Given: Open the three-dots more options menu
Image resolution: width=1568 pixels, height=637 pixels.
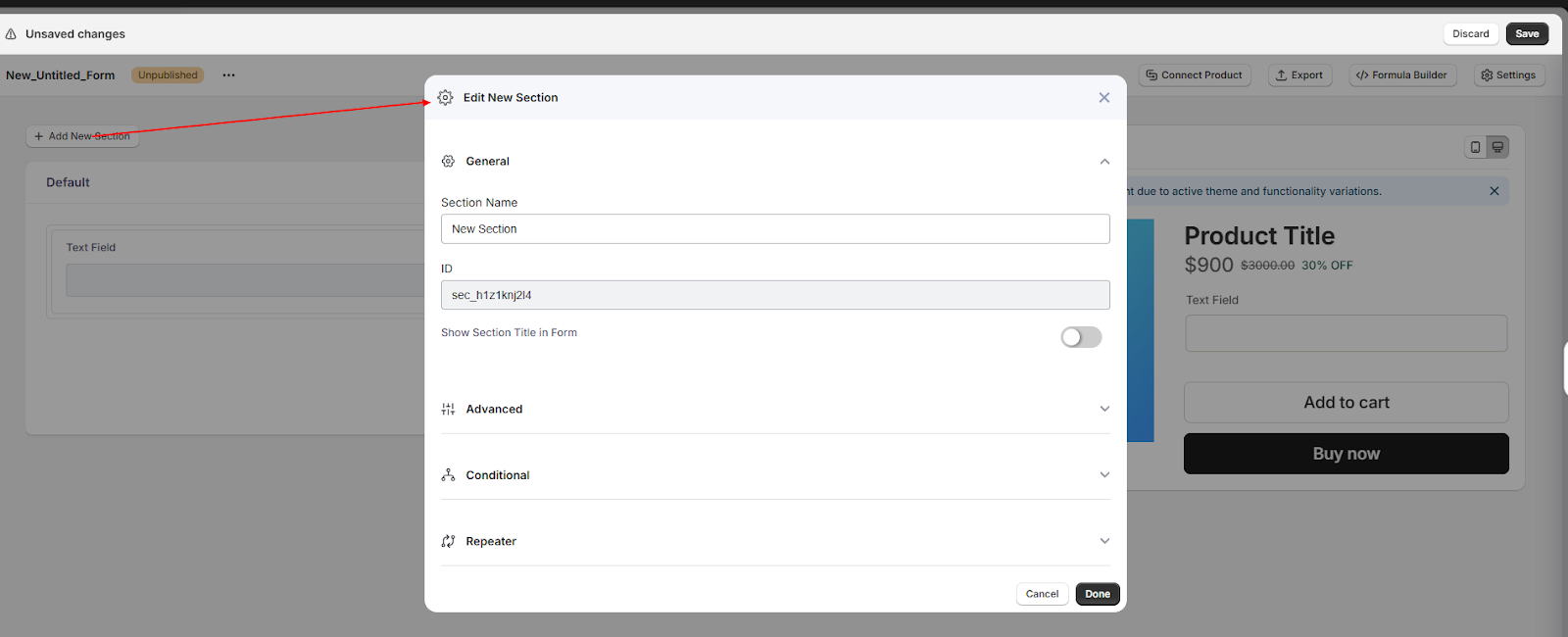Looking at the screenshot, I should point(228,75).
